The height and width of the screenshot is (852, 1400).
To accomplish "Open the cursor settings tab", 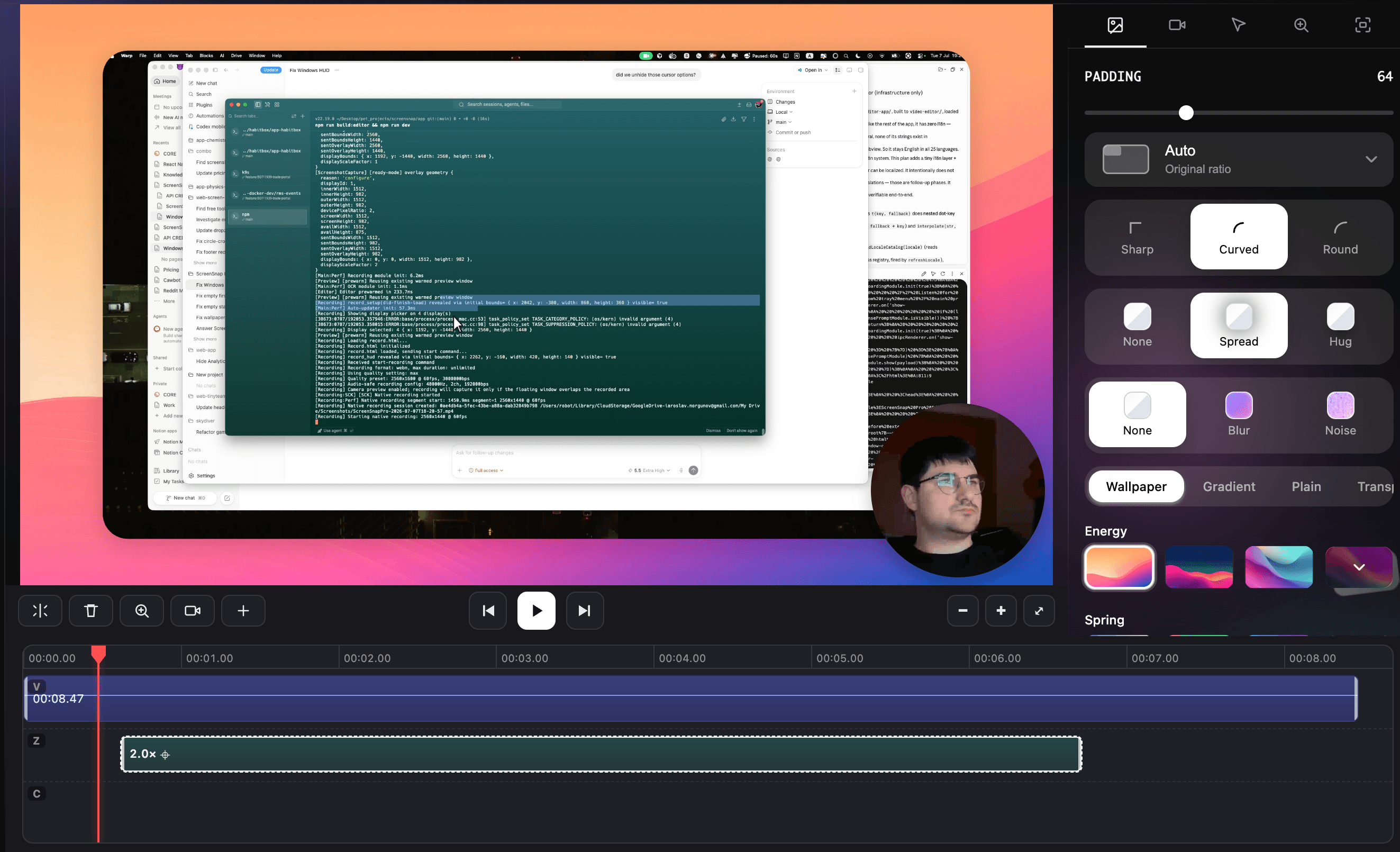I will click(x=1239, y=25).
